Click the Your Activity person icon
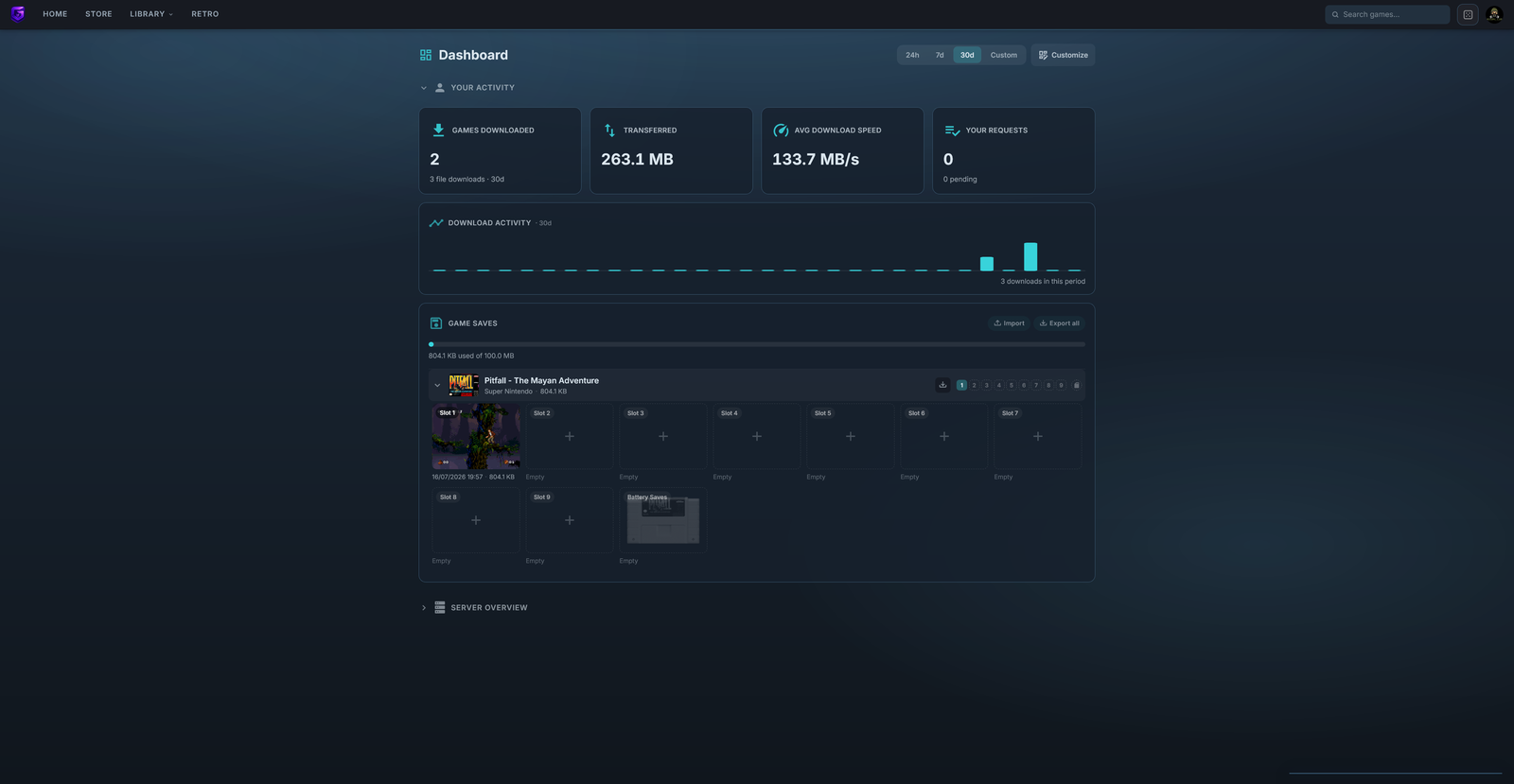 click(x=440, y=88)
